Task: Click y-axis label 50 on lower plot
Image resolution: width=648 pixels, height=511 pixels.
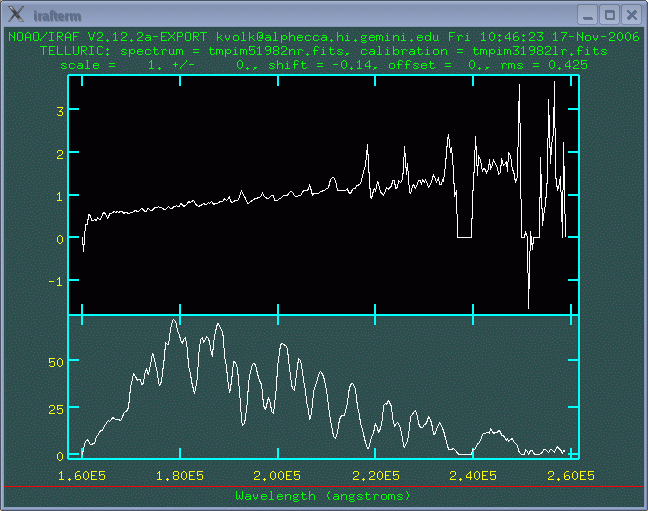Action: click(56, 363)
